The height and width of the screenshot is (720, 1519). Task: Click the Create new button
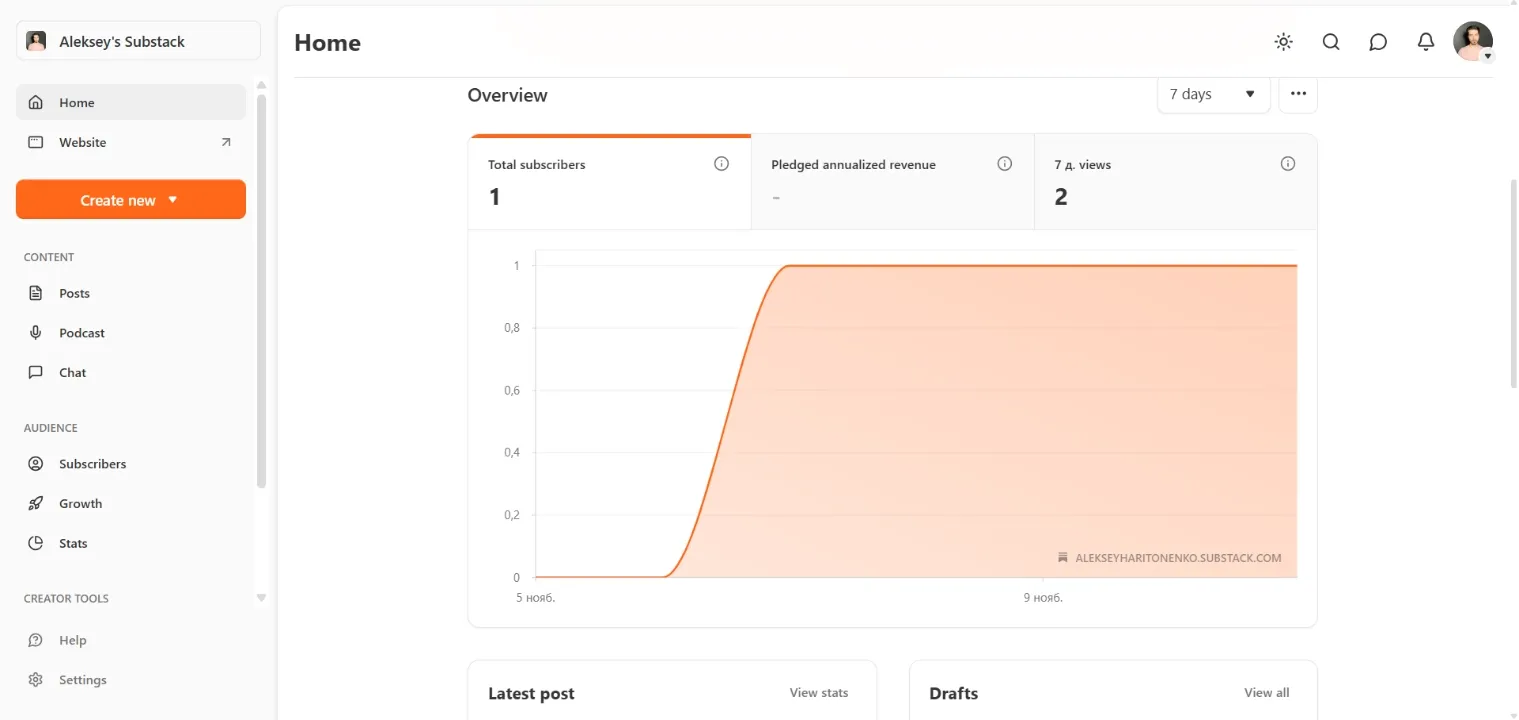pyautogui.click(x=131, y=200)
